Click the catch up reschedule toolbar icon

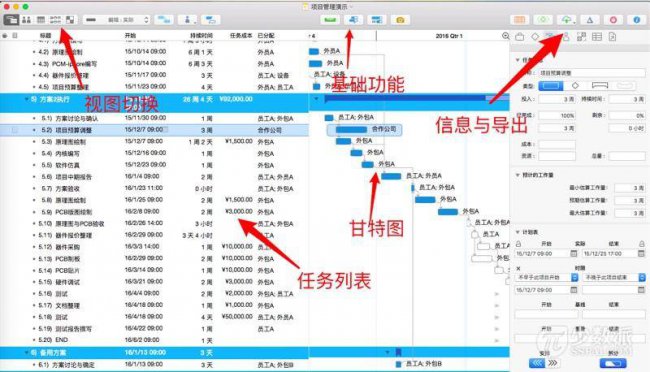pos(353,19)
